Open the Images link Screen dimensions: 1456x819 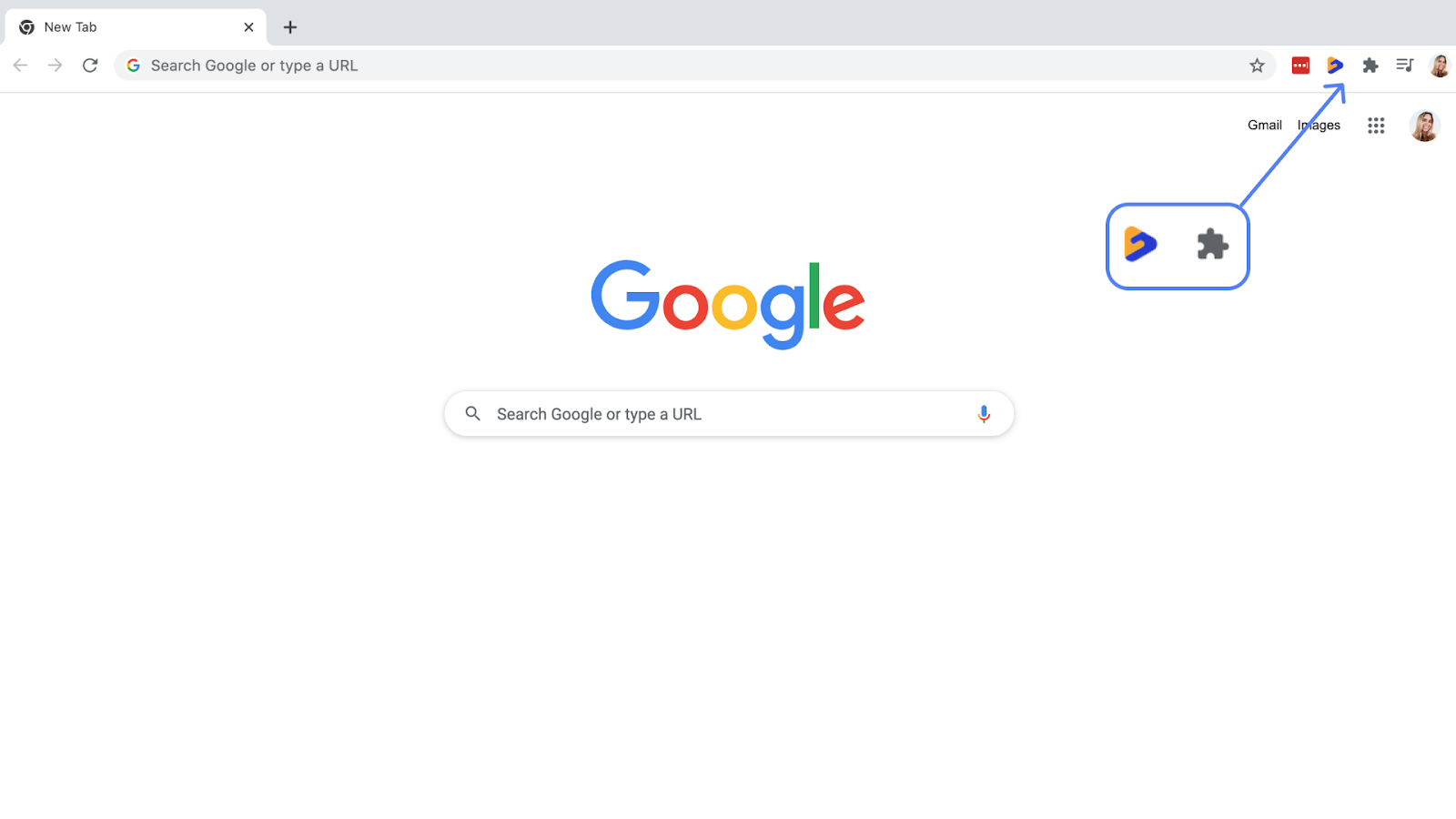(1319, 126)
